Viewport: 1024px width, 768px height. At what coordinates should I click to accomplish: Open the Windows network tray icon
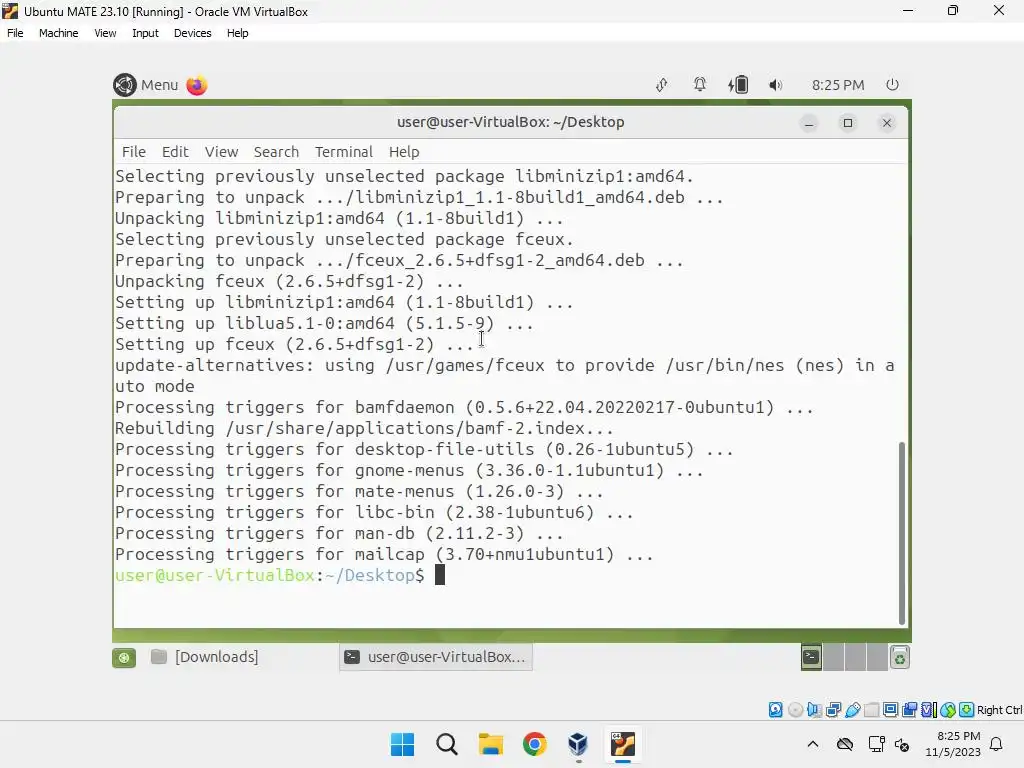click(x=876, y=744)
